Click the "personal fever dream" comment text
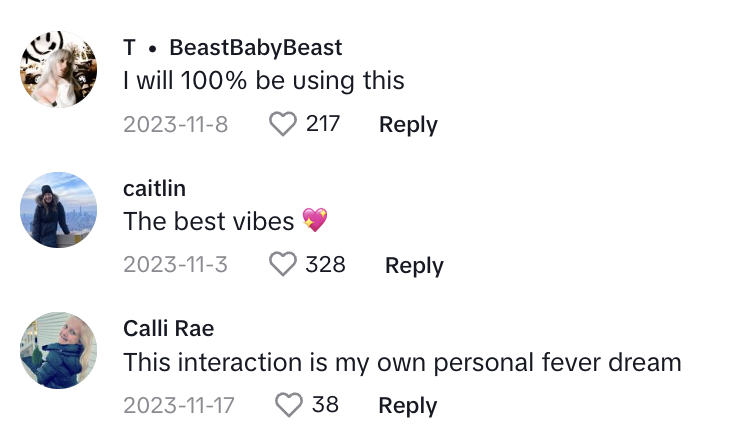Viewport: 746px width, 444px height. point(402,362)
